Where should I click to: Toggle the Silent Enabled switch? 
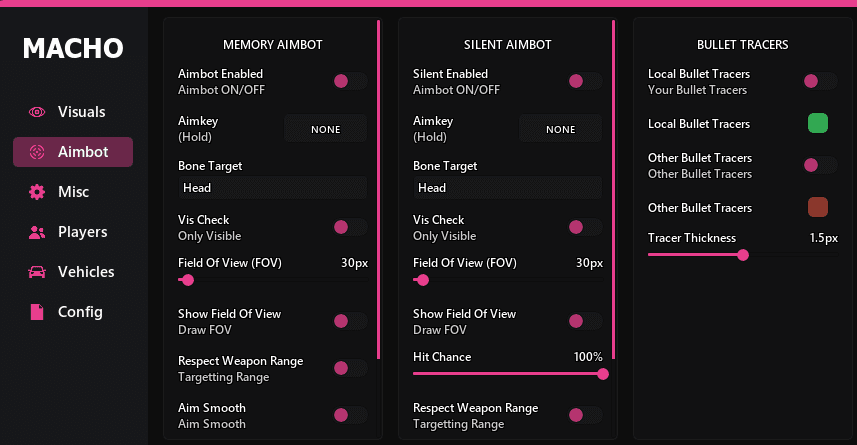tap(585, 81)
